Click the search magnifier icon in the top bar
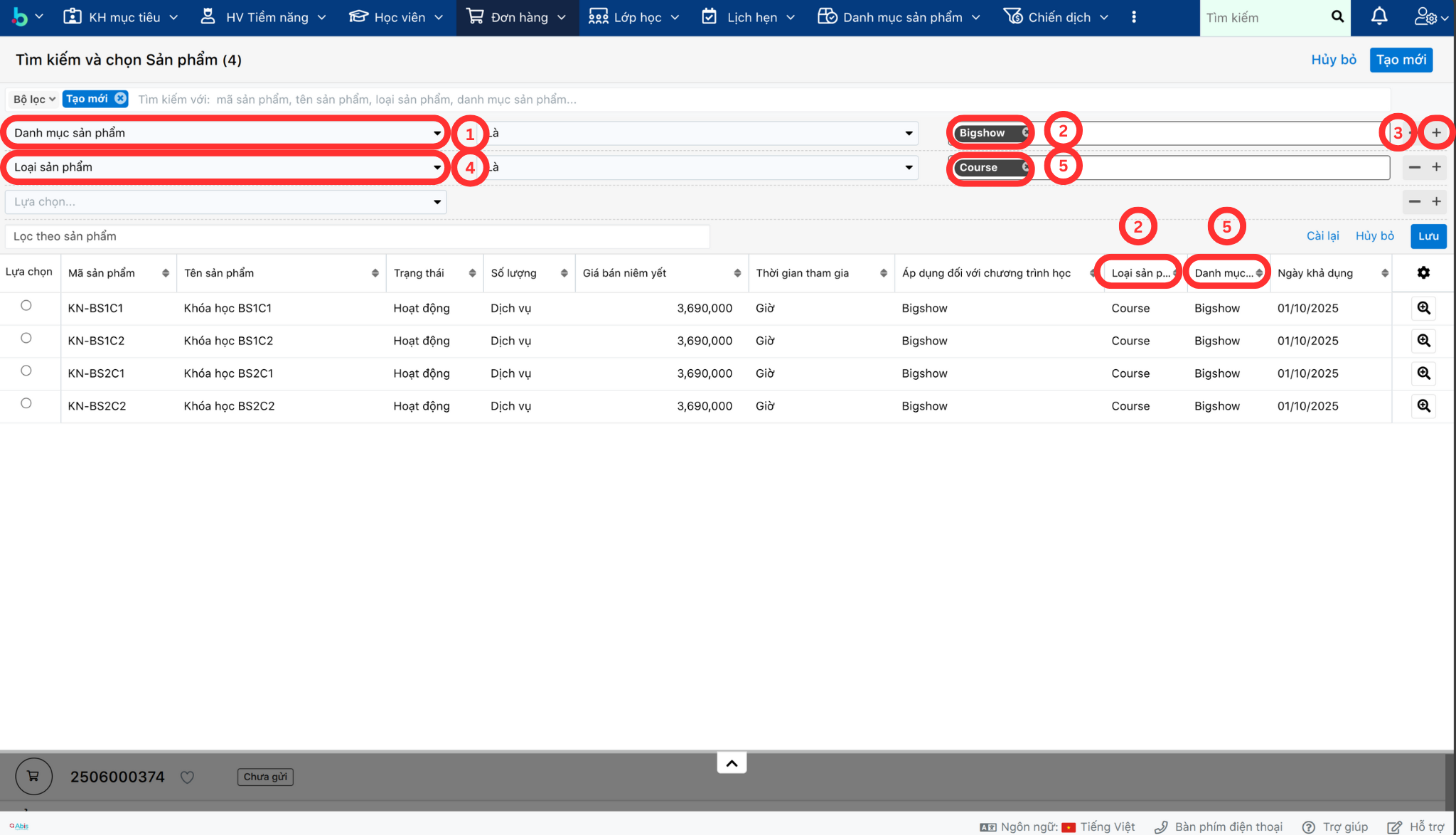The width and height of the screenshot is (1456, 835). coord(1337,16)
